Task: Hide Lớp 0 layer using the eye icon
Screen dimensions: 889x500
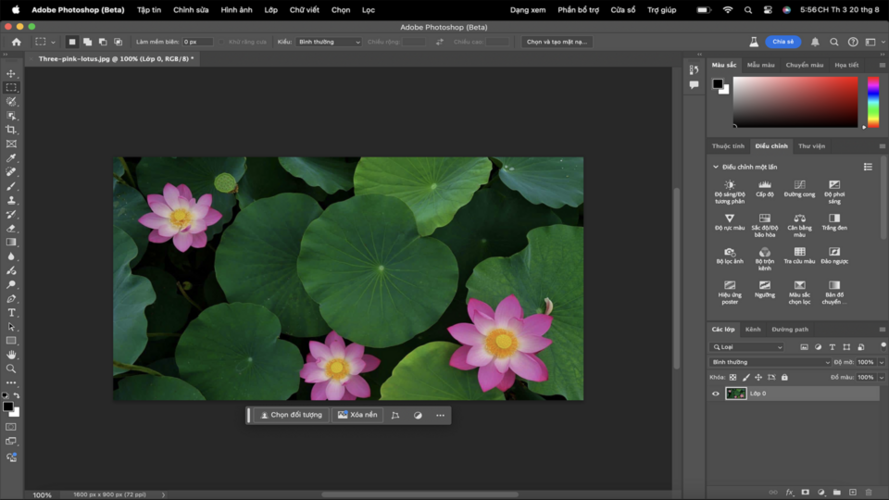Action: (x=715, y=393)
